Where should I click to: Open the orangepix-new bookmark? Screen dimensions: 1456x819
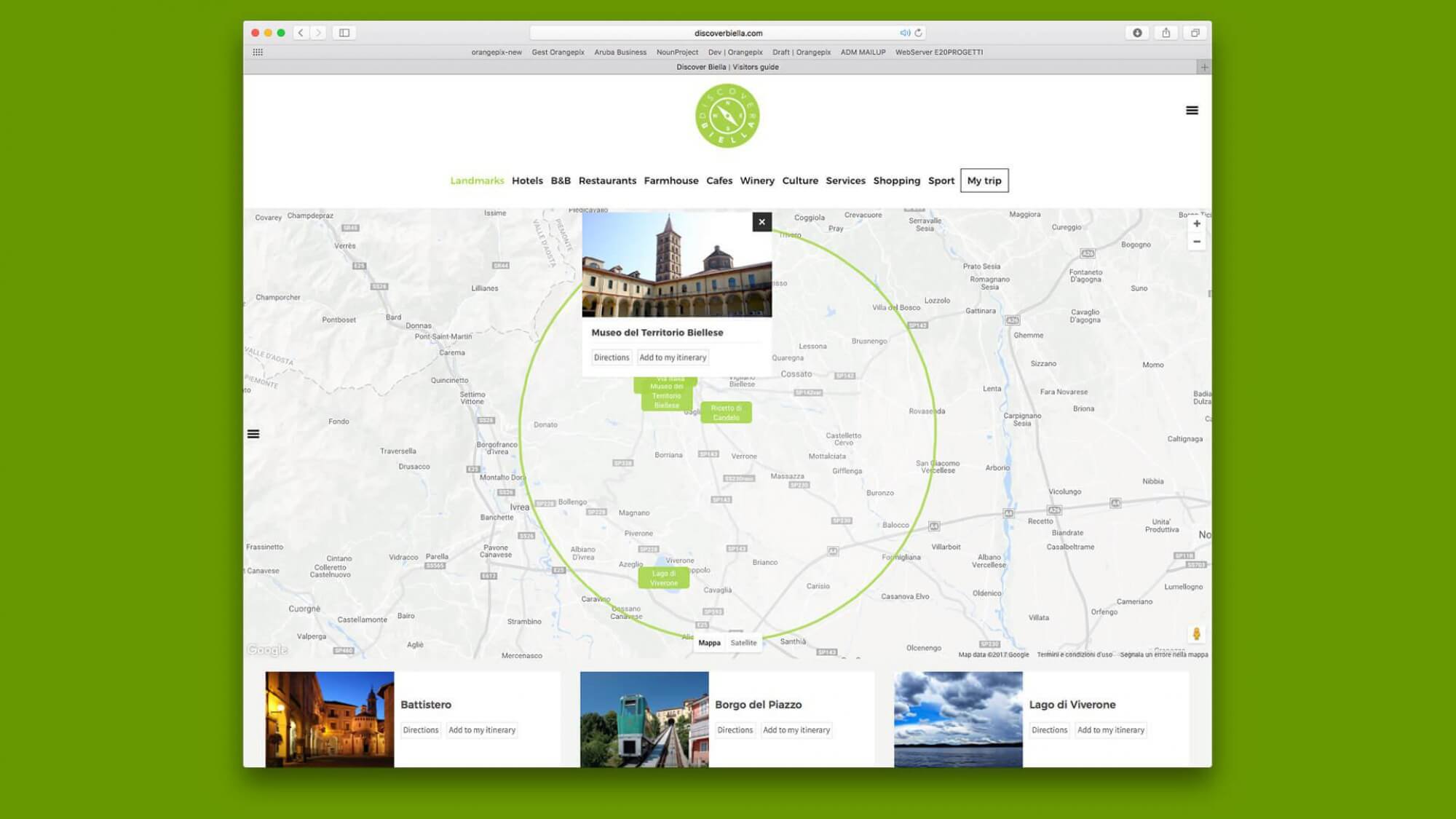(496, 52)
